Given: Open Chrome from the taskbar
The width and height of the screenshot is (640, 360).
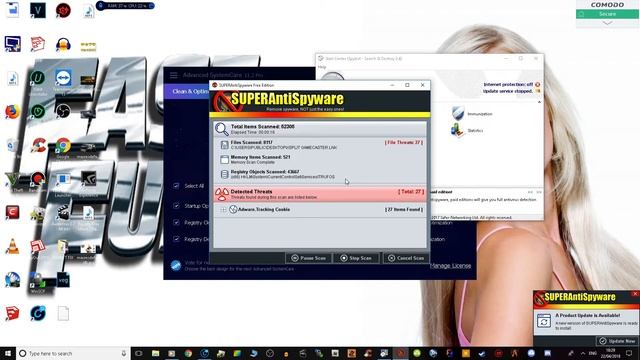Looking at the screenshot, I should coord(188,353).
